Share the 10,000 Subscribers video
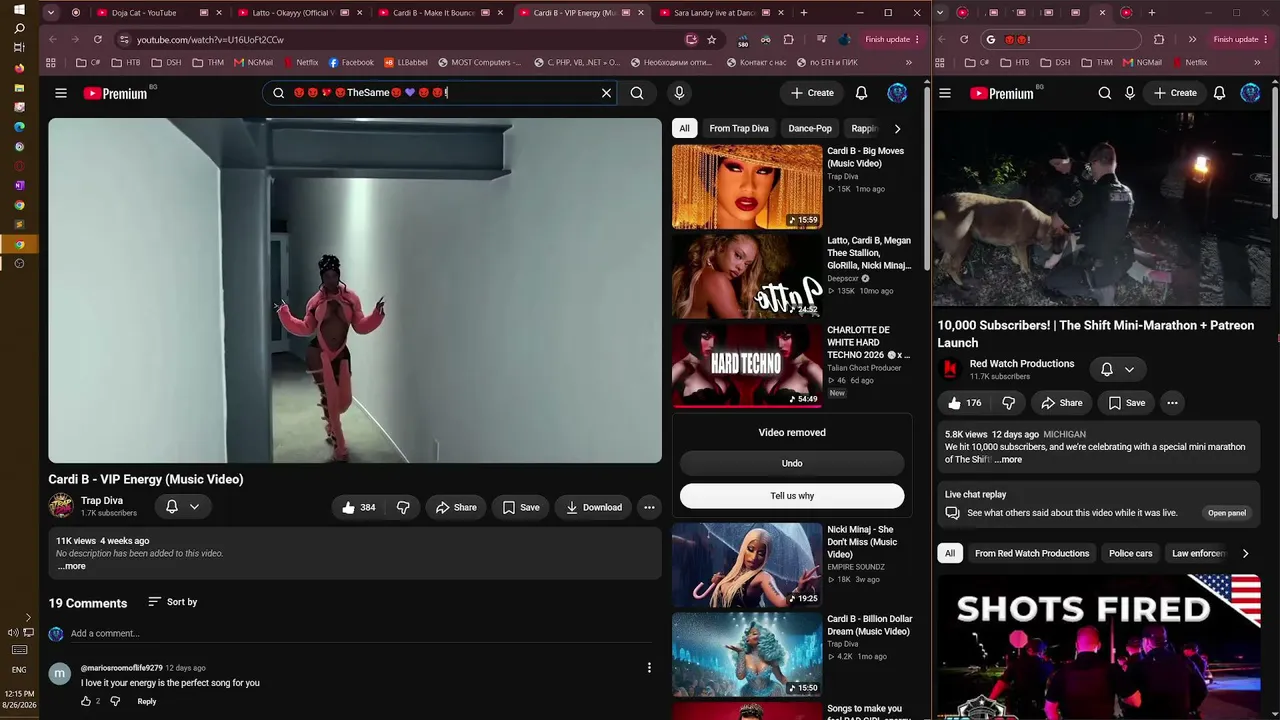This screenshot has width=1280, height=720. (1061, 403)
